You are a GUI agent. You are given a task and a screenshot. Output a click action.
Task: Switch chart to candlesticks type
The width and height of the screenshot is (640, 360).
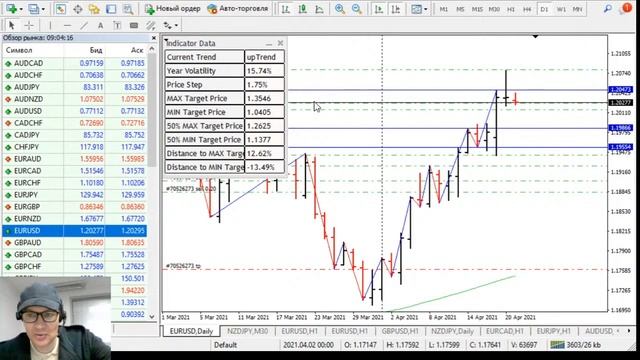click(302, 9)
